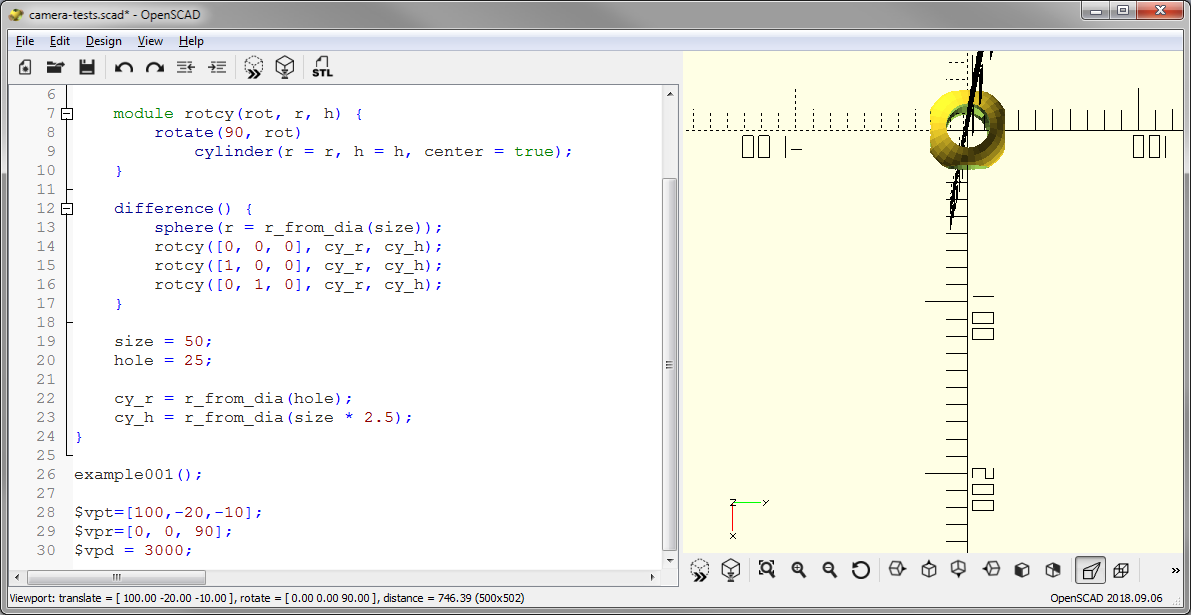Save the file using the floppy disk icon
This screenshot has width=1191, height=615.
(87, 67)
